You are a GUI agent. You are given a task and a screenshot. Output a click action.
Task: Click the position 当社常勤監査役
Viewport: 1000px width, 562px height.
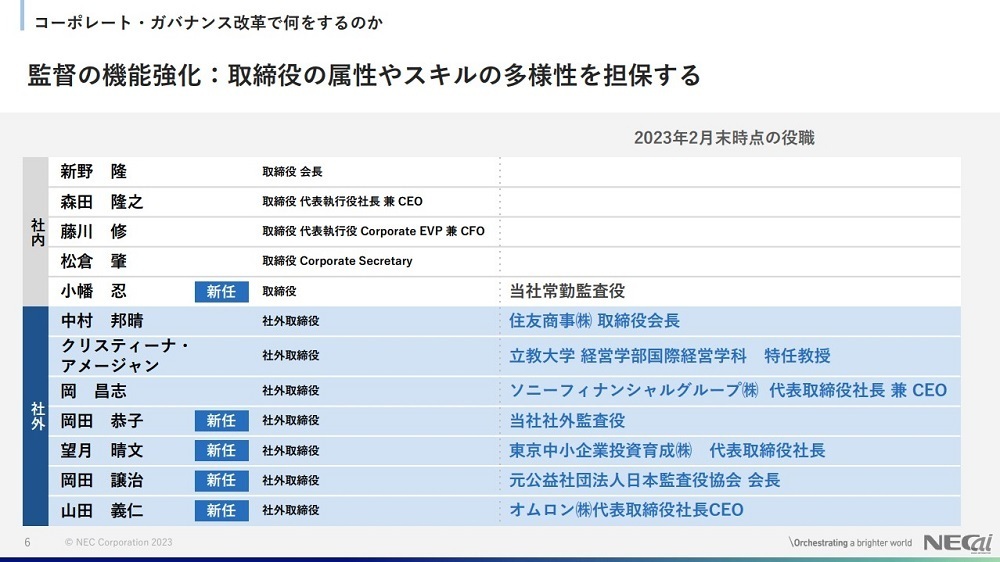[x=567, y=291]
